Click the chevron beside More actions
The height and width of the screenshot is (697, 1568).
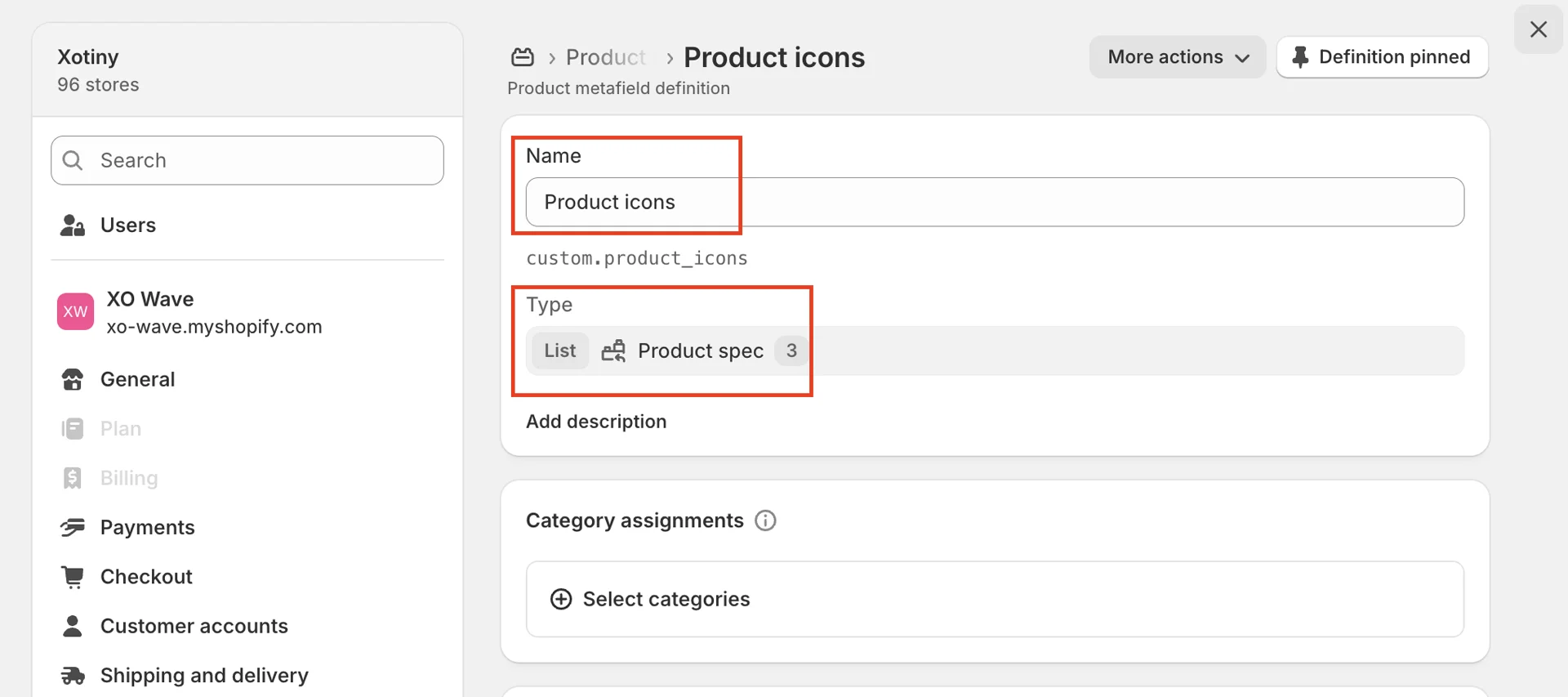pyautogui.click(x=1242, y=58)
